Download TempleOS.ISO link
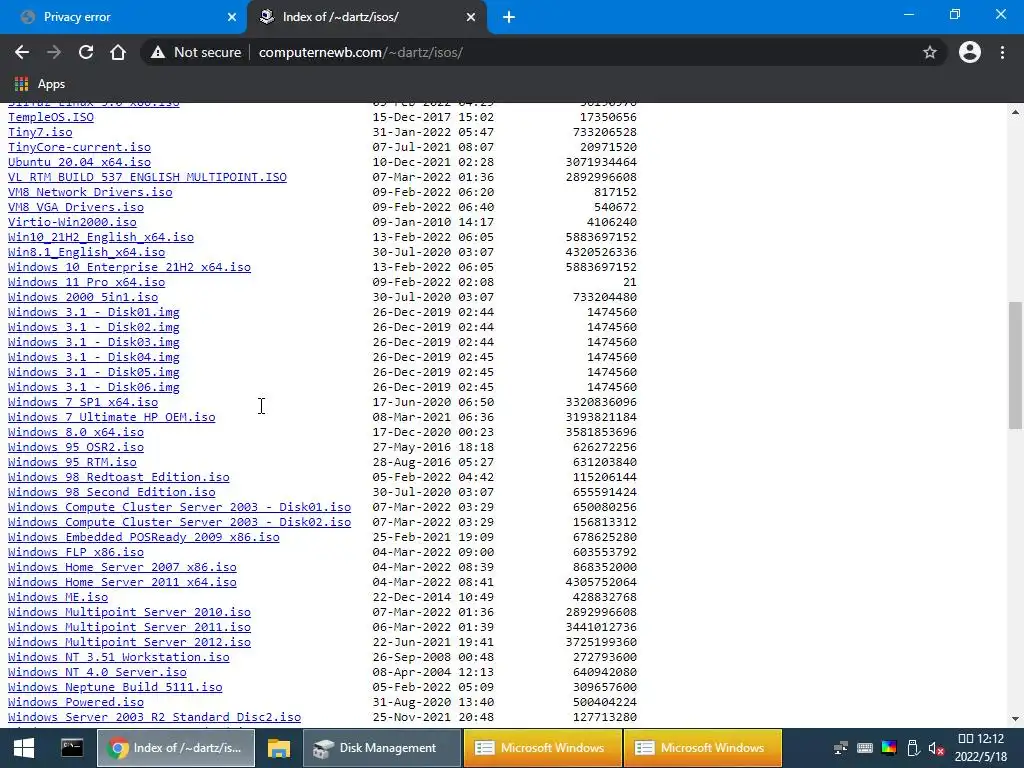The height and width of the screenshot is (768, 1024). point(51,117)
